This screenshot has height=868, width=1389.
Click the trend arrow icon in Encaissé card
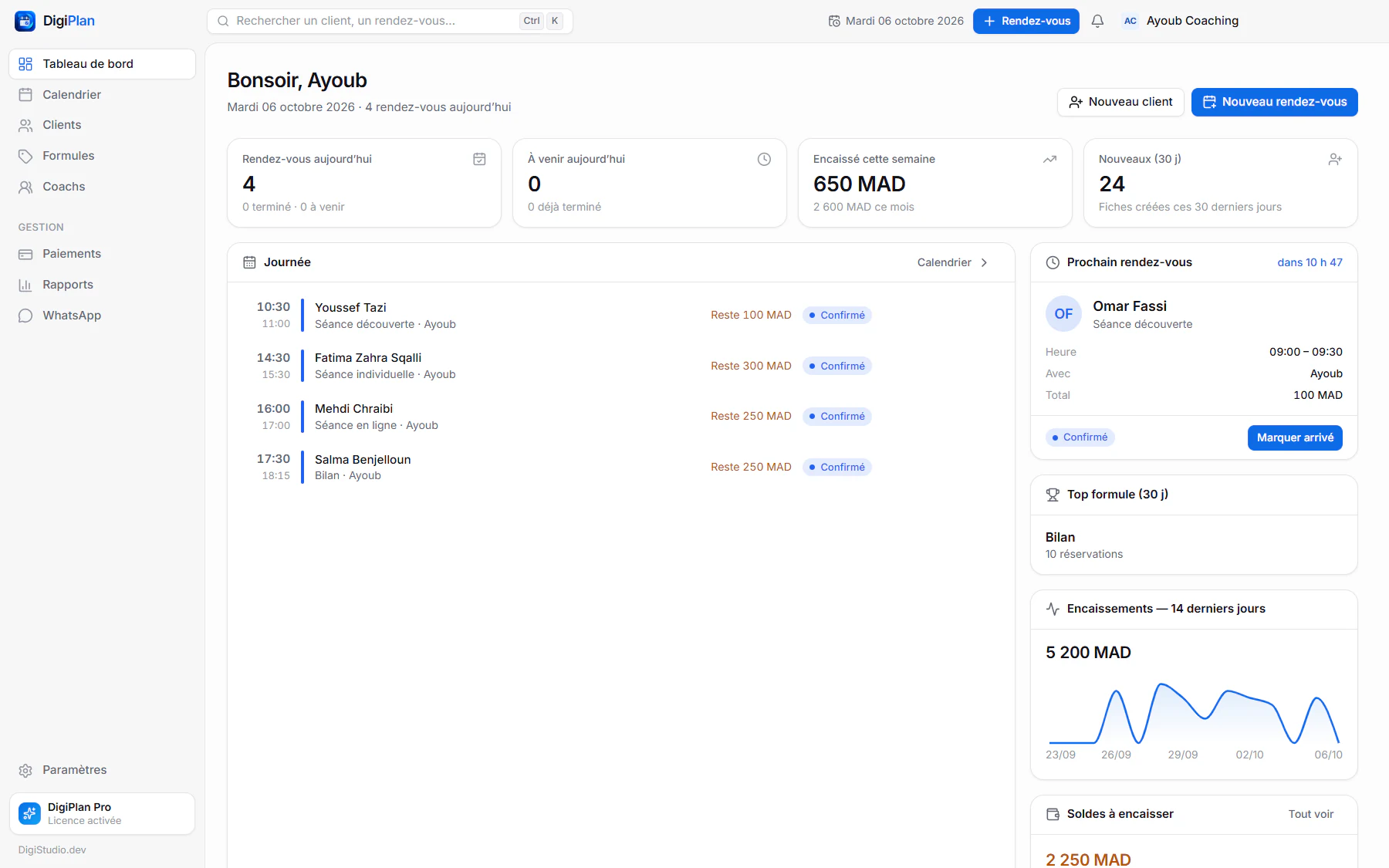(x=1049, y=159)
